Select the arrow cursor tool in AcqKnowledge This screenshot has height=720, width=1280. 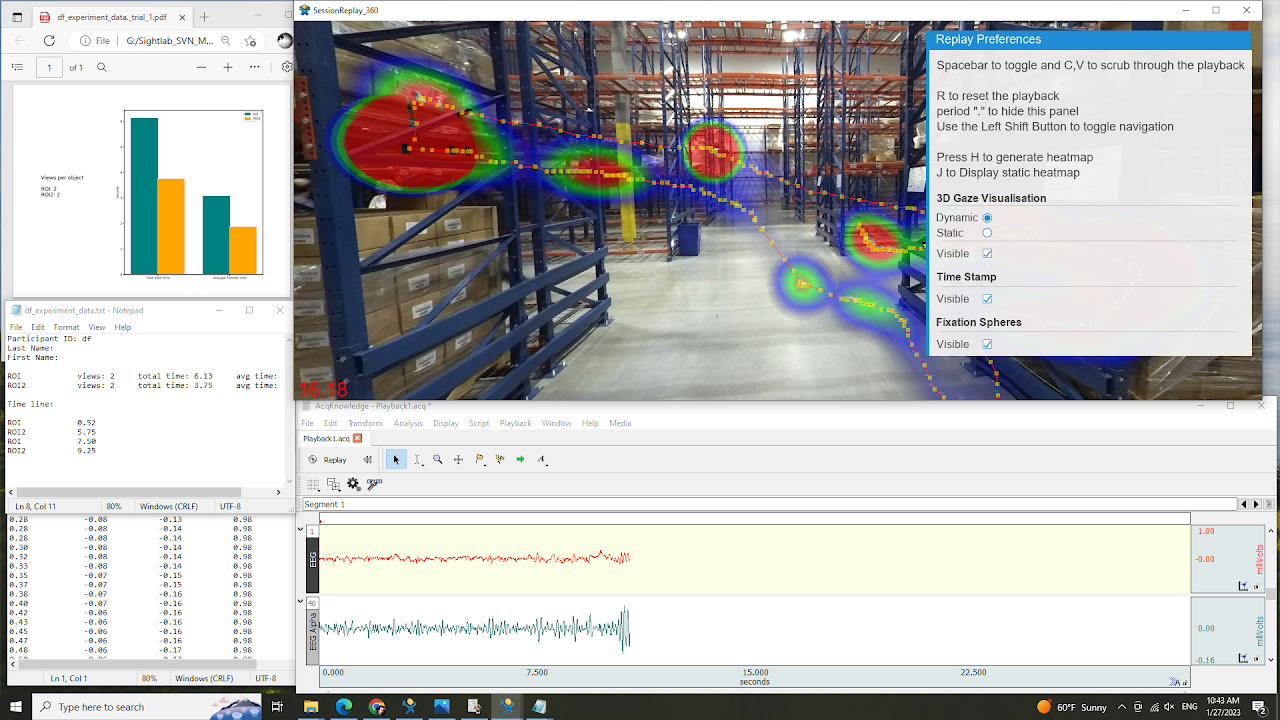pyautogui.click(x=396, y=460)
